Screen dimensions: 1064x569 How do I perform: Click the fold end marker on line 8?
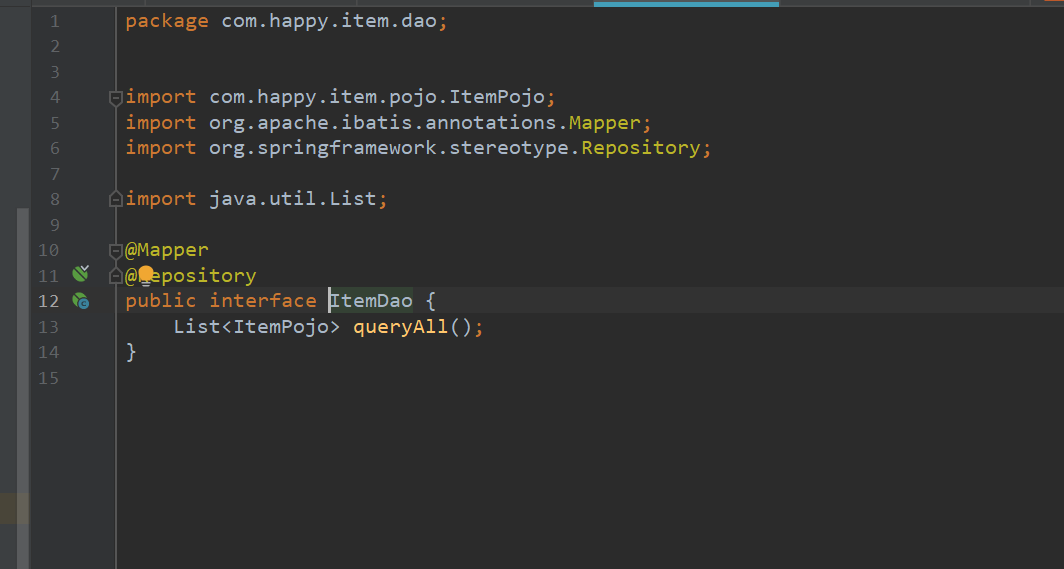tap(116, 199)
